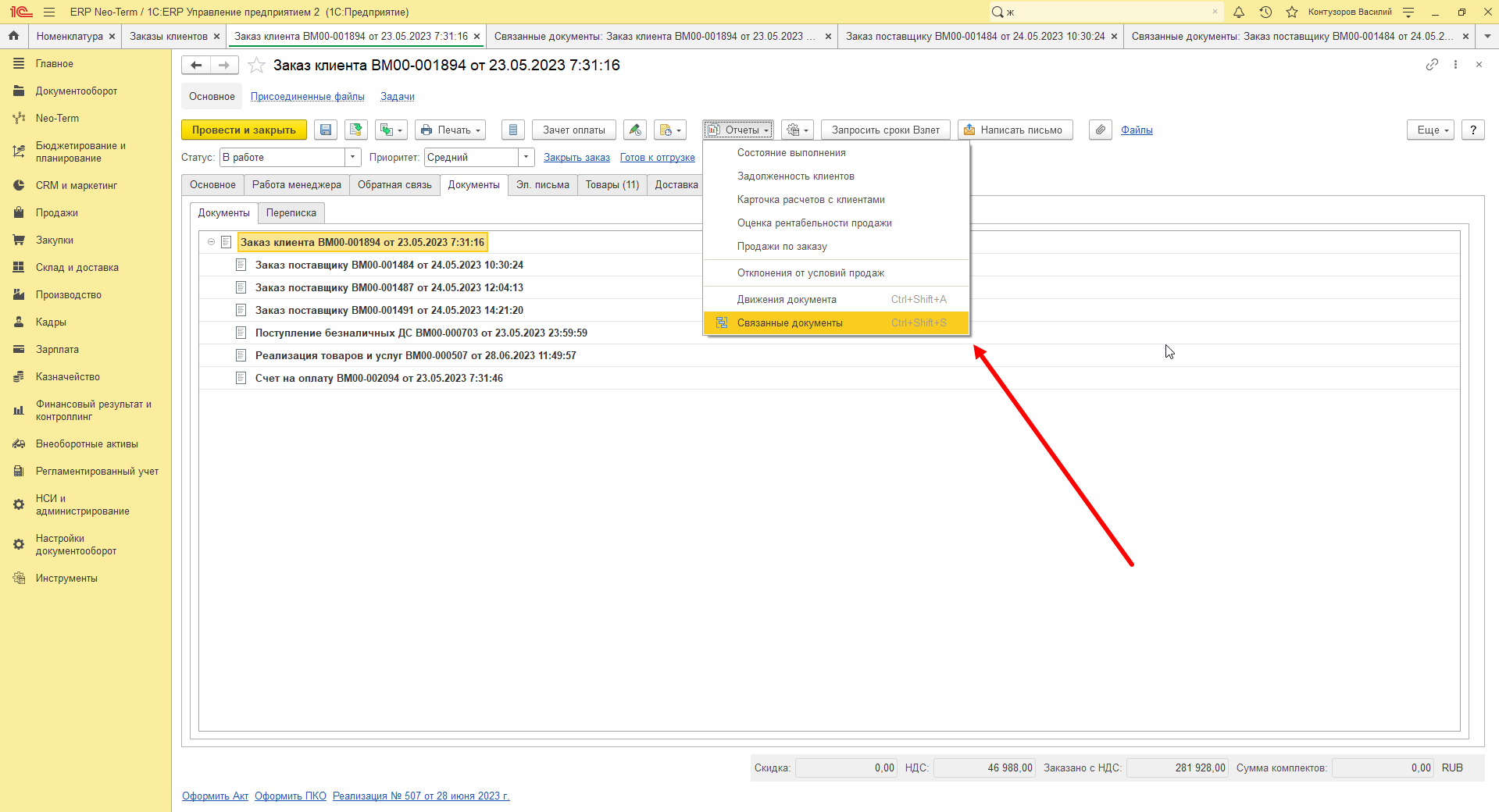This screenshot has width=1499, height=812.
Task: Navigate forward with right arrow button
Action: pos(224,66)
